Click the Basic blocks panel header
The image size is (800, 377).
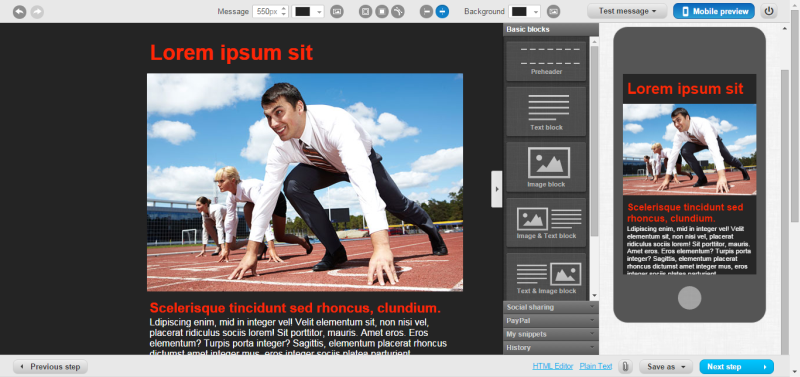coord(551,30)
